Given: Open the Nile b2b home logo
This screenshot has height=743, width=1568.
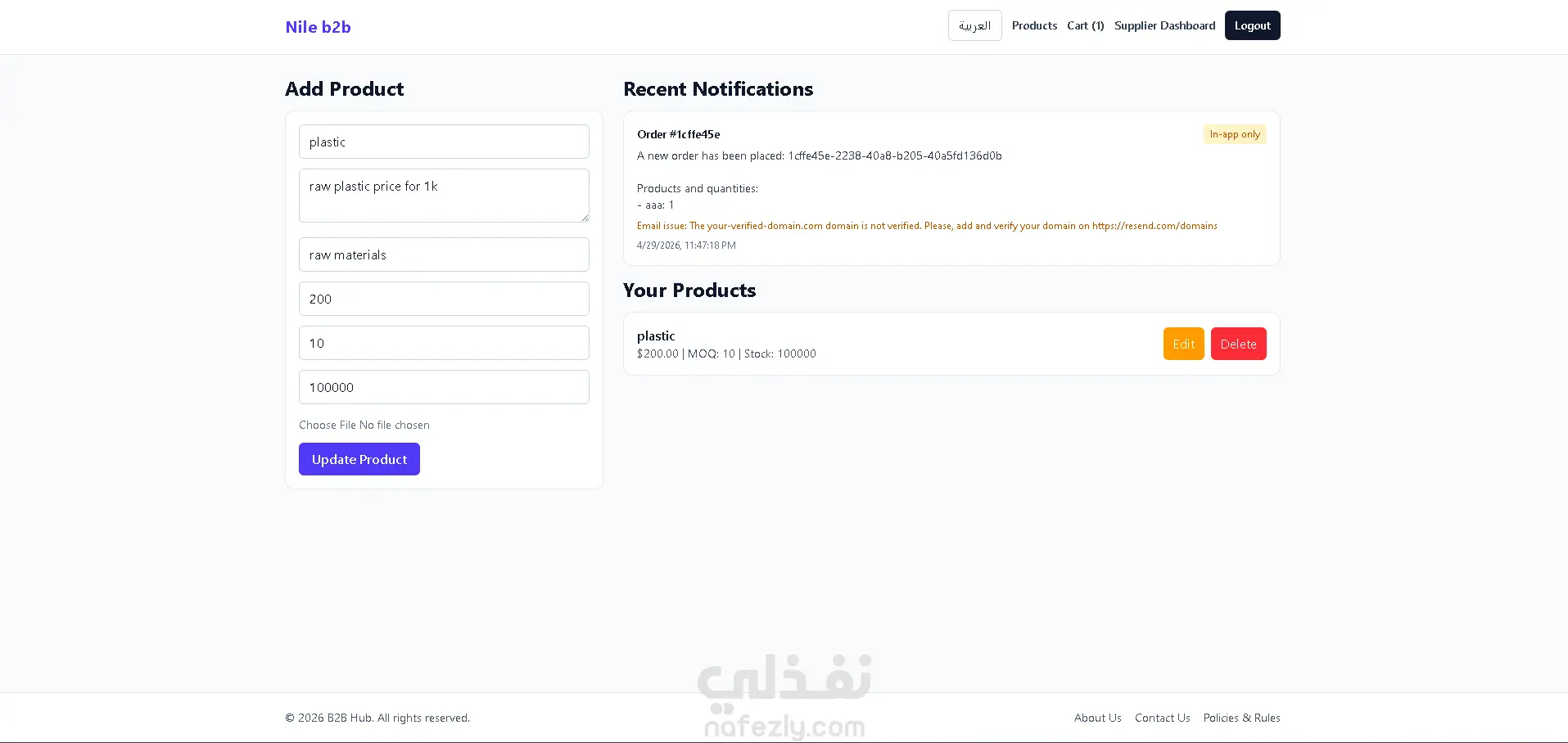Looking at the screenshot, I should coord(318,27).
